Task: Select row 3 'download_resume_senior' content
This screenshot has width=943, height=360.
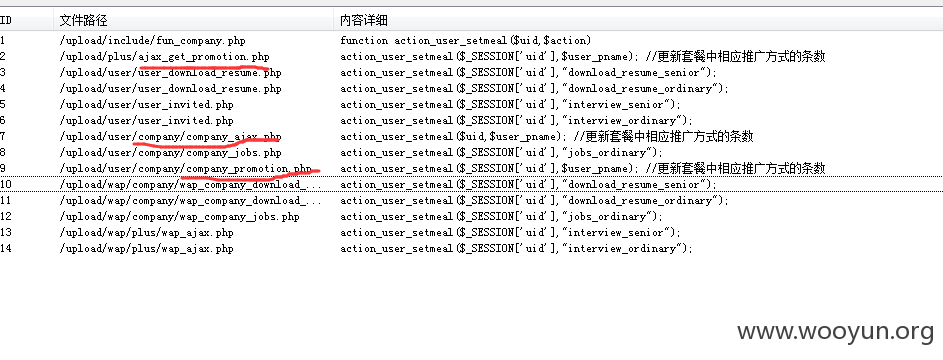Action: coord(529,73)
